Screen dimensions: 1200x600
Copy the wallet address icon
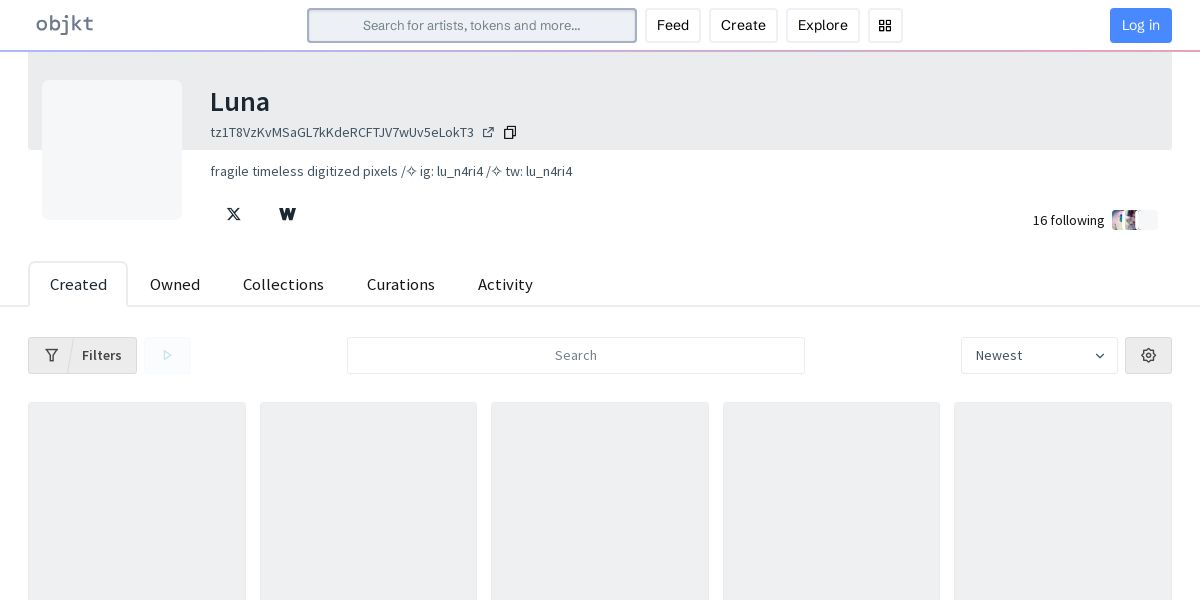point(510,133)
